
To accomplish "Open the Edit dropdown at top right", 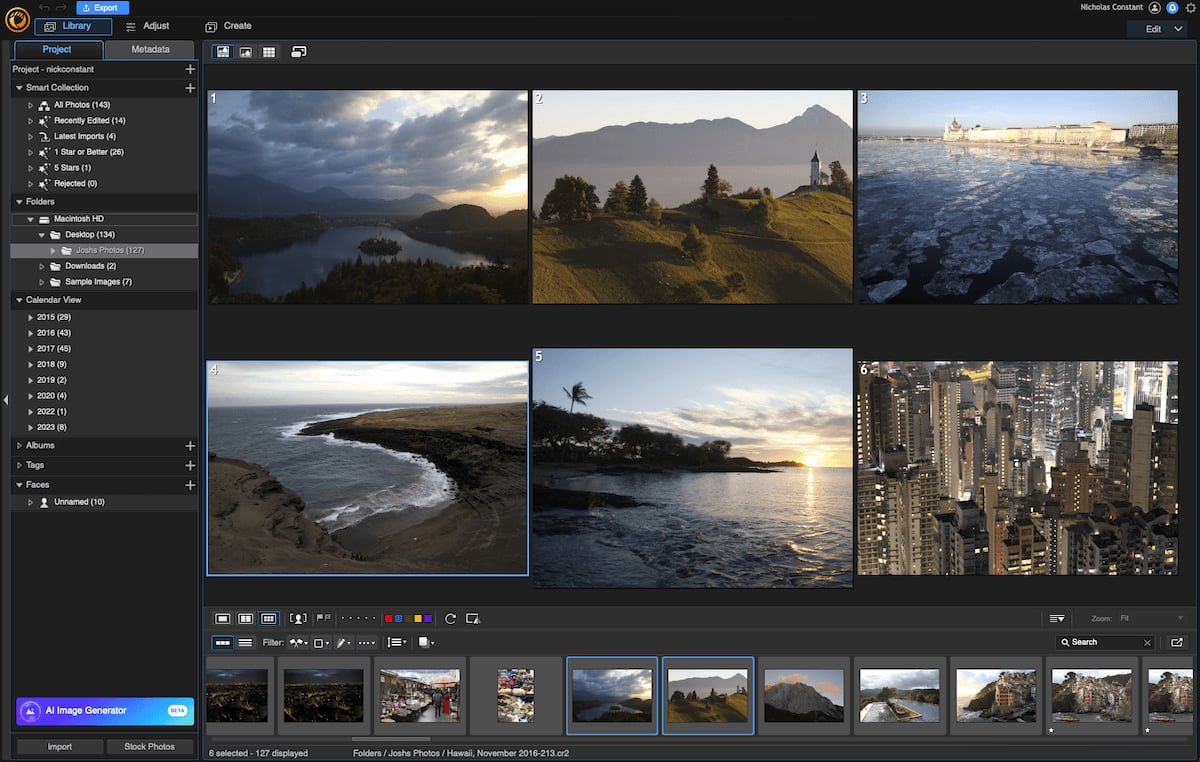I will pyautogui.click(x=1156, y=29).
